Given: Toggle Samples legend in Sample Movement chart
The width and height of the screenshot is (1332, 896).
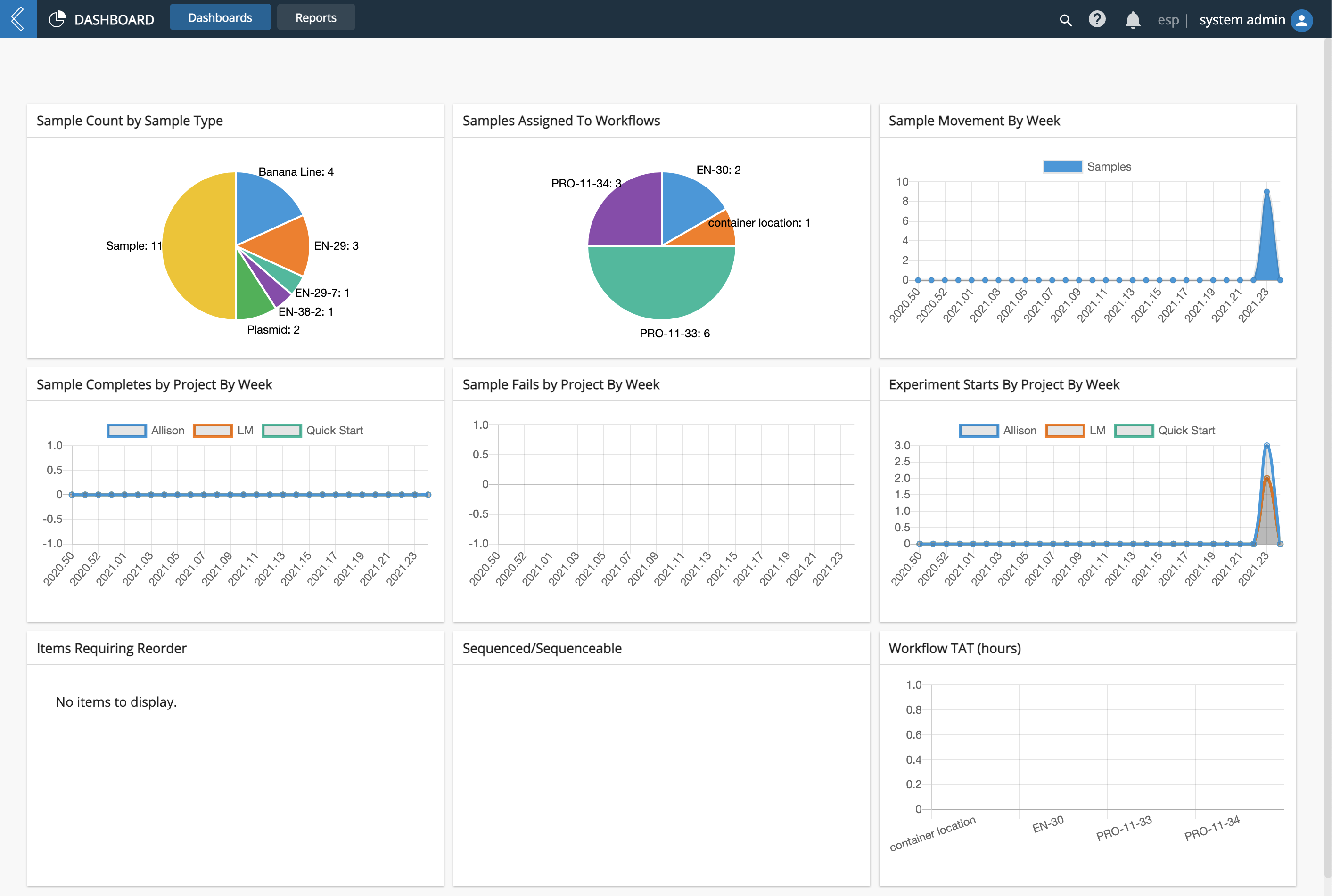Looking at the screenshot, I should click(x=1087, y=166).
